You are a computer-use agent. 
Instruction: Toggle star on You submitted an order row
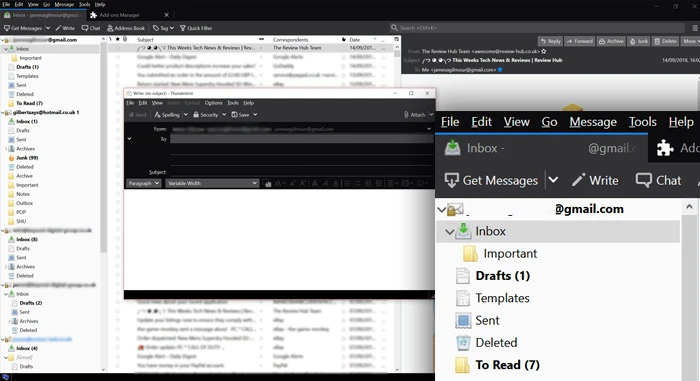[118, 75]
